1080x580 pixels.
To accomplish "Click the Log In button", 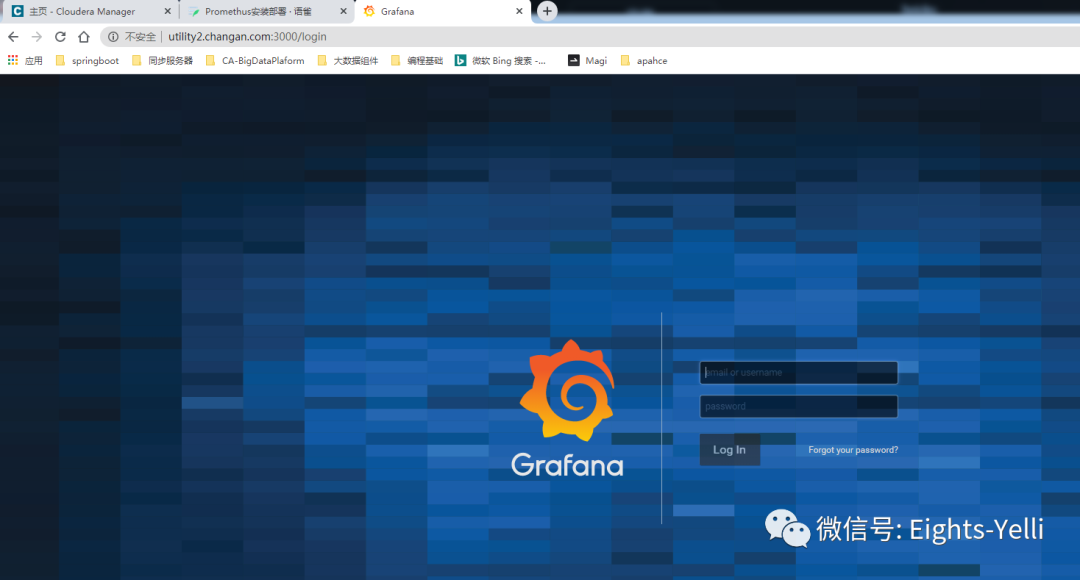I will pos(729,450).
